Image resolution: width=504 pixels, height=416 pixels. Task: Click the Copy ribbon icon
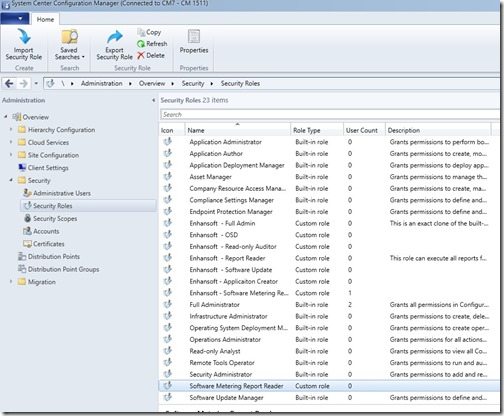click(x=141, y=32)
